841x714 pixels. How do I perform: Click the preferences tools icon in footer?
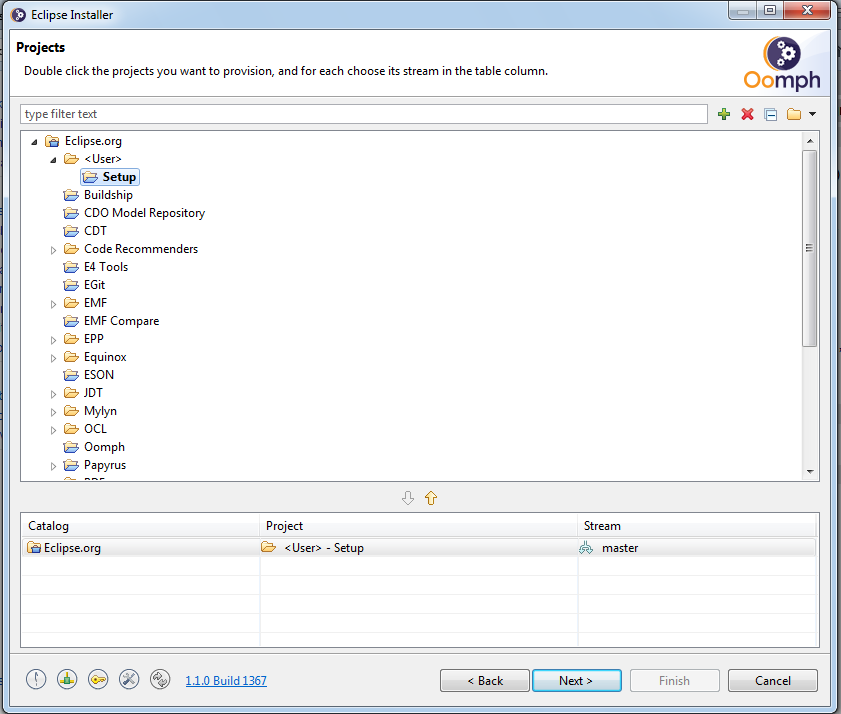pos(129,680)
